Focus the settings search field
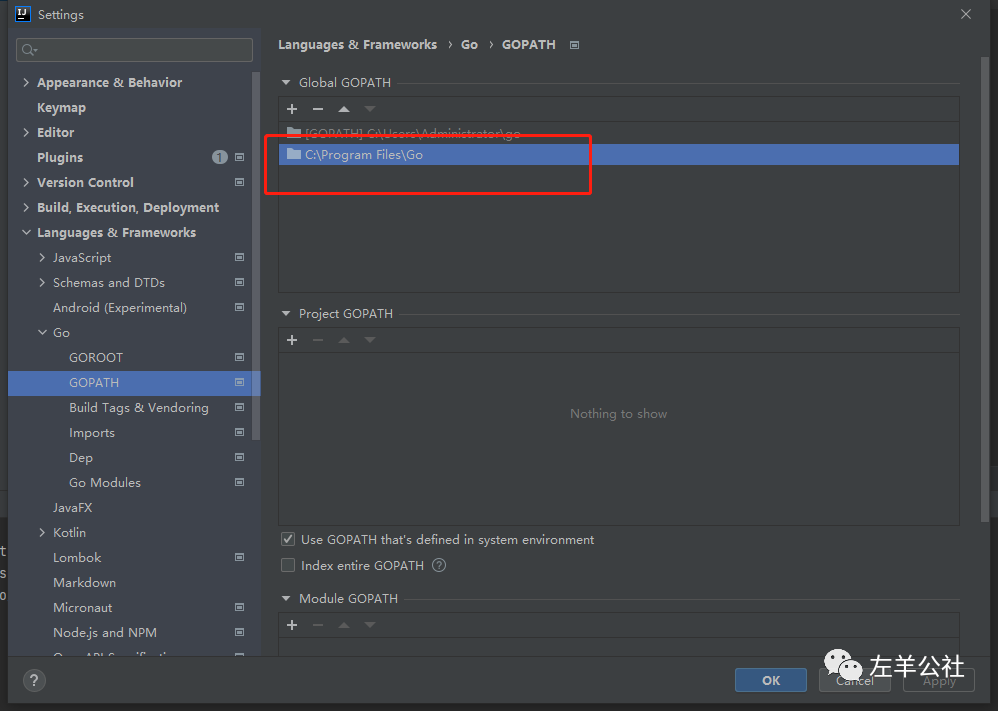This screenshot has width=998, height=711. pos(134,50)
